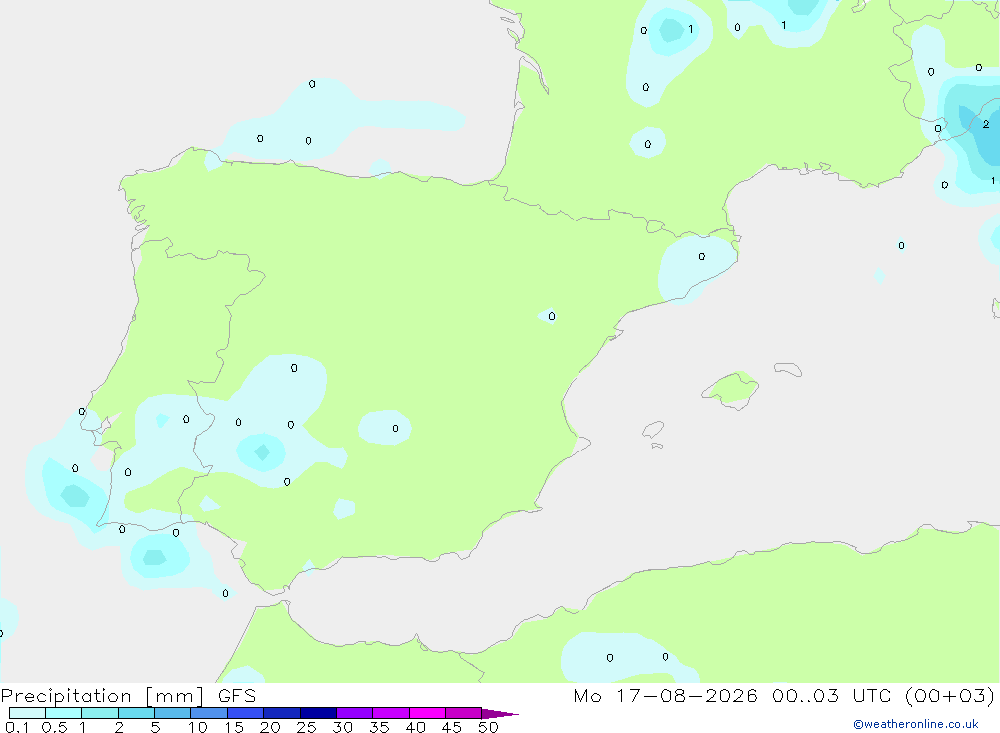Select the 20–25 mm legend swatch
The image size is (1000, 733).
tap(282, 713)
